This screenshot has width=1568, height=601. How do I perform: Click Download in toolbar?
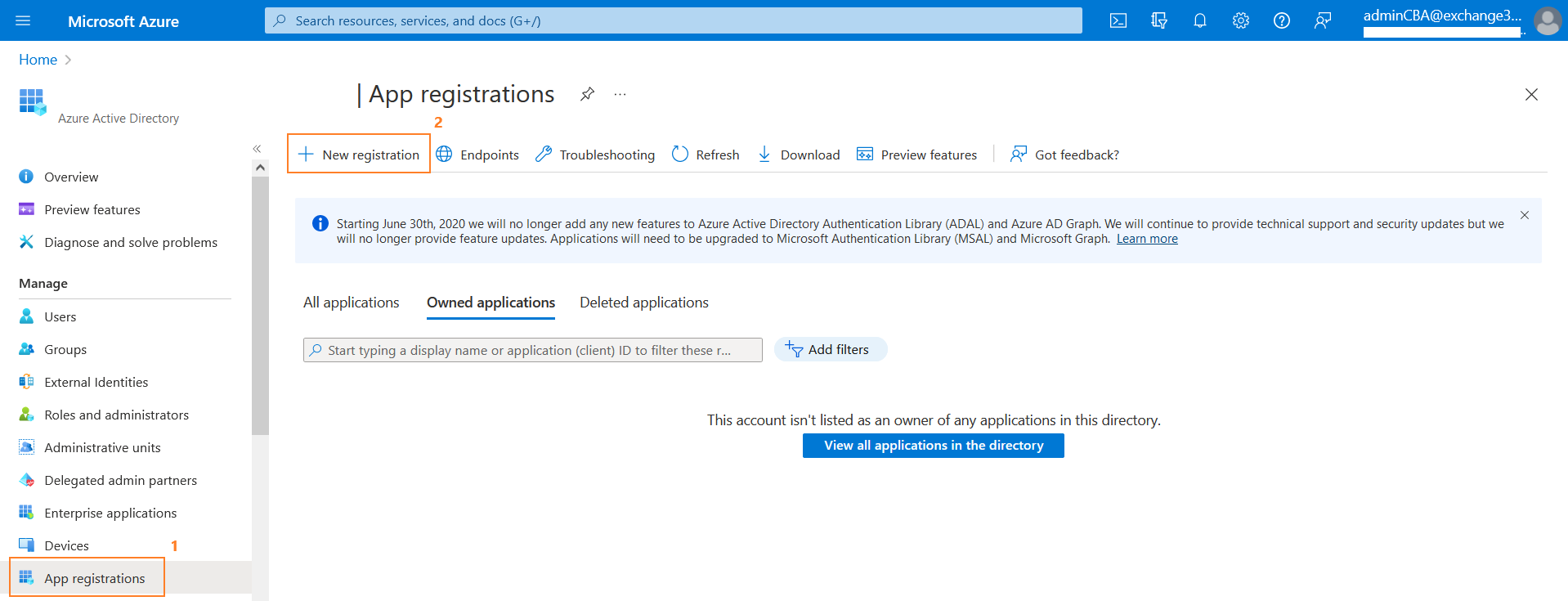pyautogui.click(x=799, y=155)
